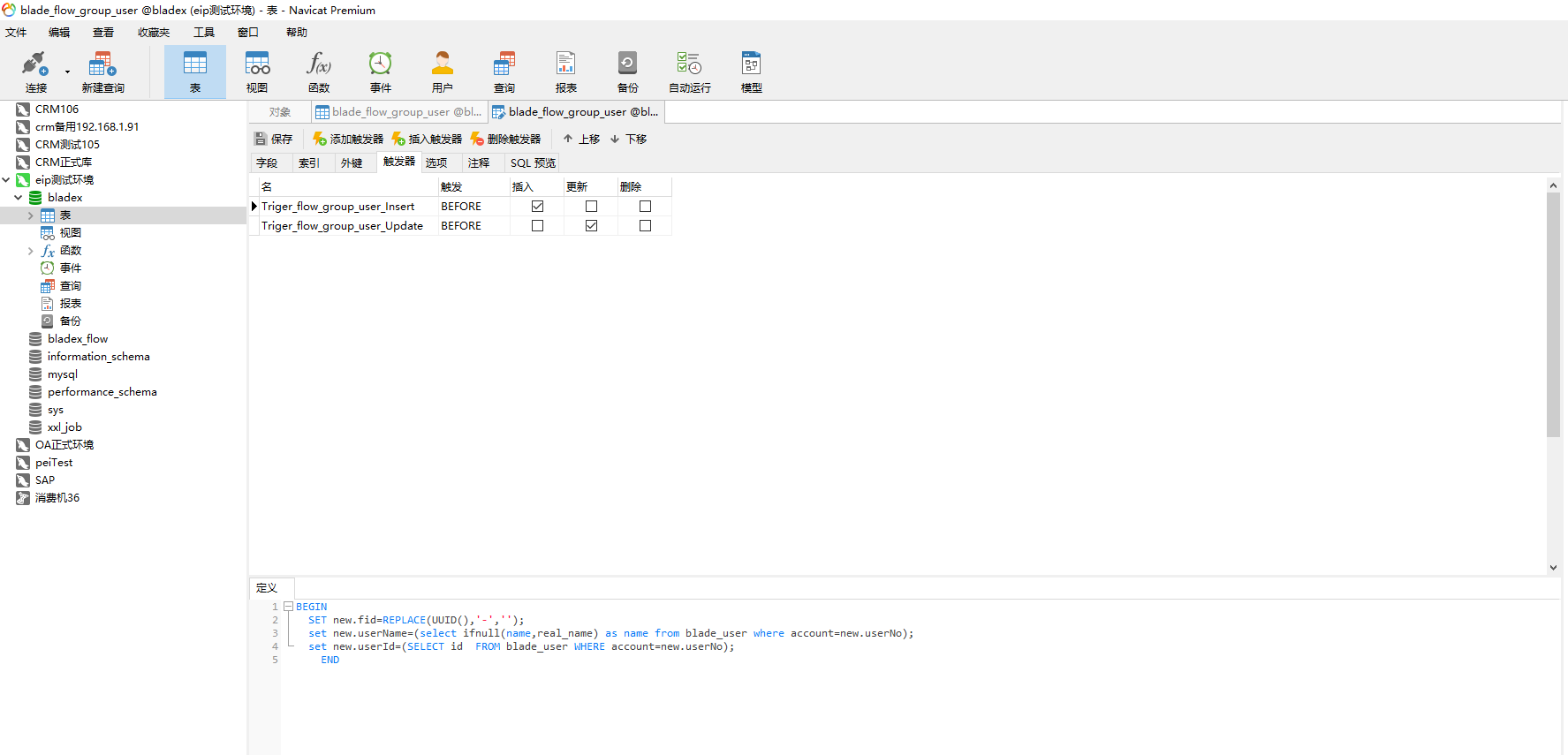
Task: Switch to the 对象 tab
Action: coord(280,112)
